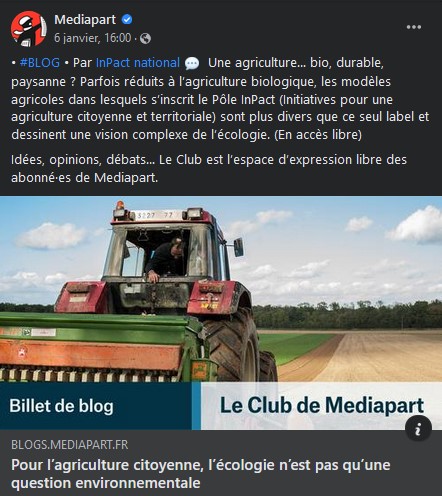
Task: Open the three-dots post options menu
Action: point(414,27)
